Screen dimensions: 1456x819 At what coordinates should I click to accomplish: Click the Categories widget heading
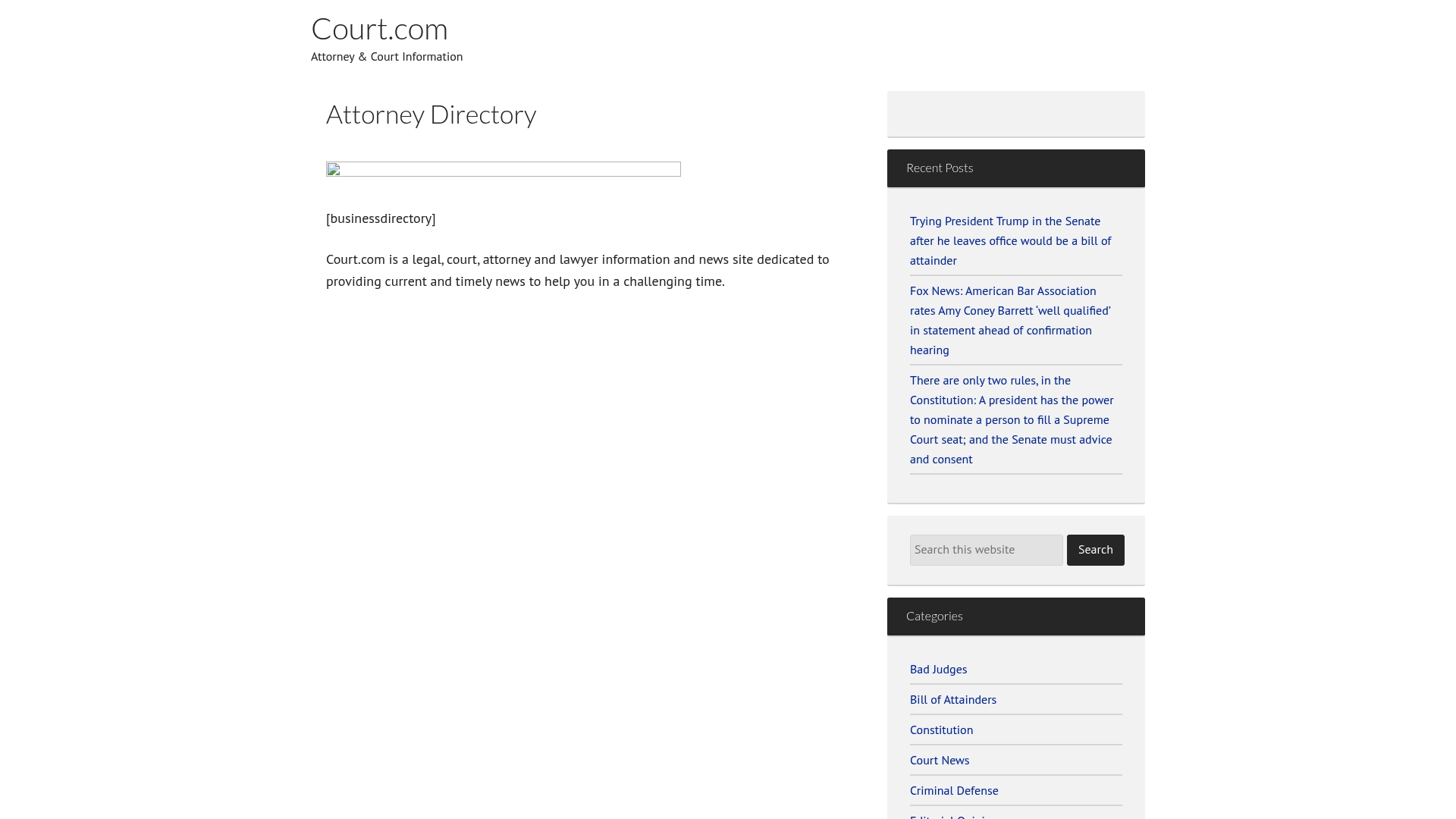click(x=934, y=616)
